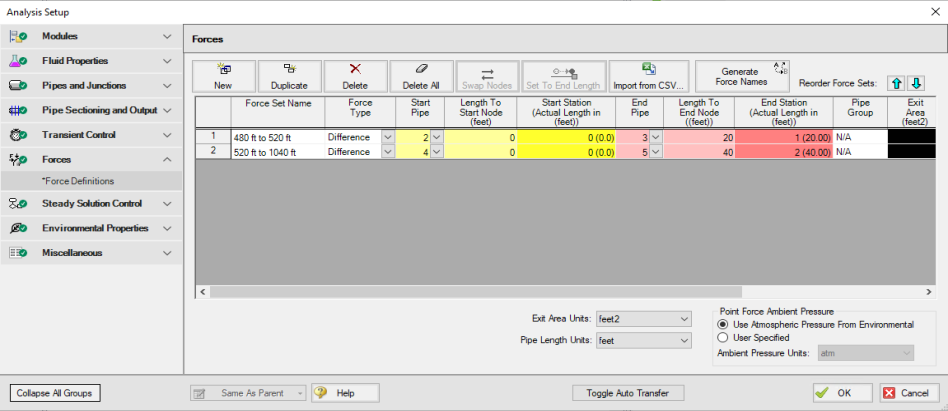The width and height of the screenshot is (948, 411).
Task: Select Use Atmospheric Pressure From Environmental
Action: click(724, 325)
